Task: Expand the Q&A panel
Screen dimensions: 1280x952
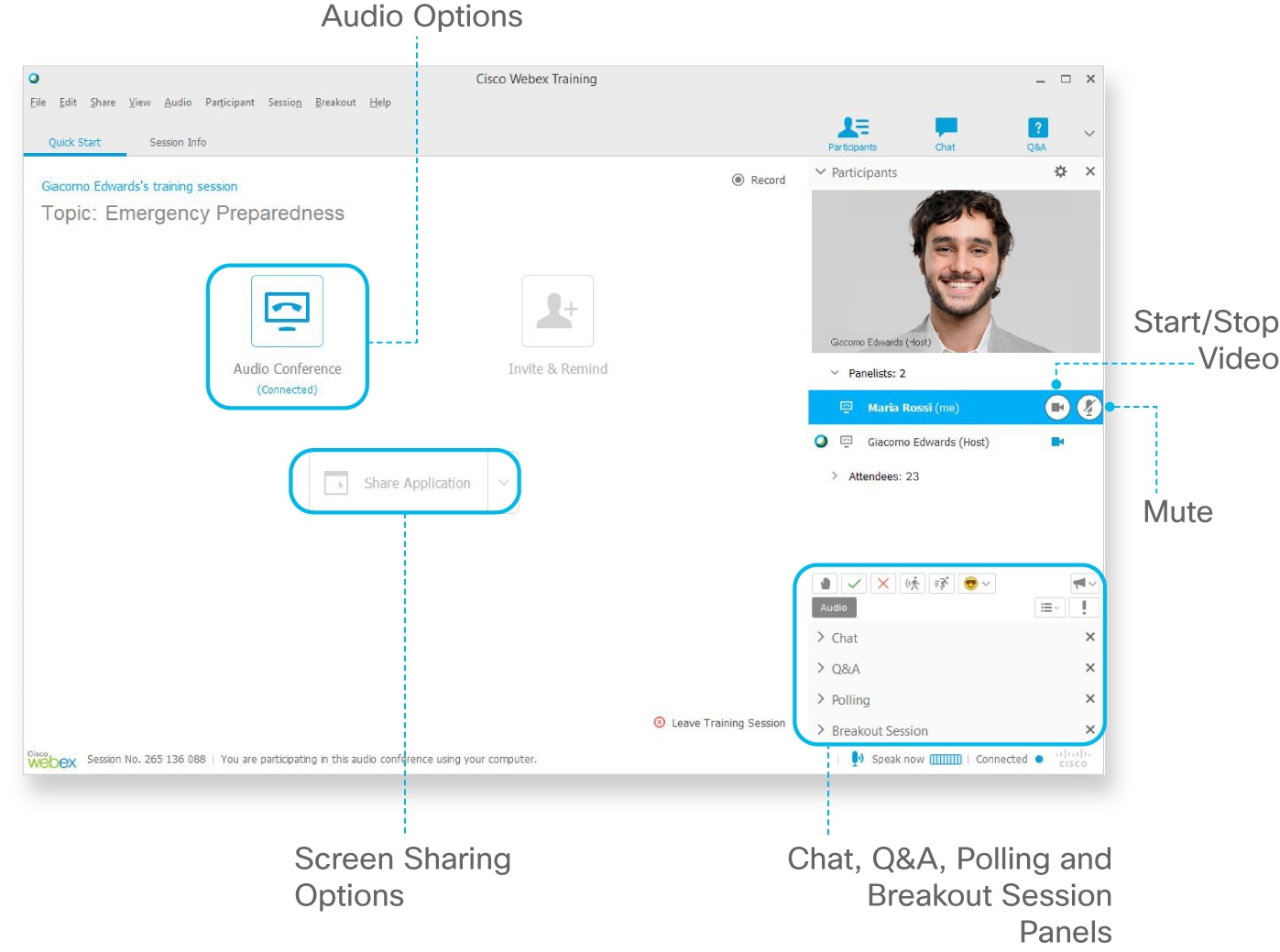Action: [821, 669]
